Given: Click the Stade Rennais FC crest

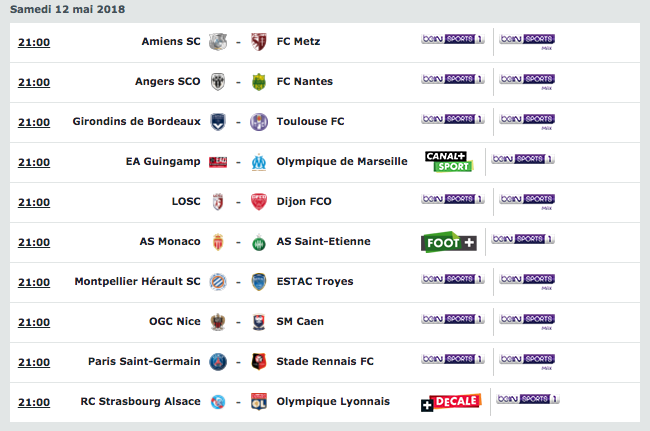Looking at the screenshot, I should point(259,361).
